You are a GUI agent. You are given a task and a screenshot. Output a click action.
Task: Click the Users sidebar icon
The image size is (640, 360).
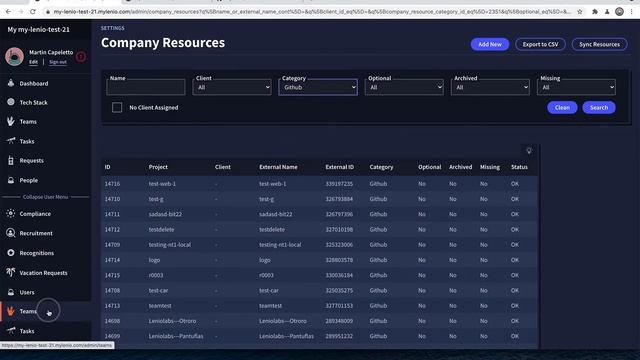click(x=11, y=292)
